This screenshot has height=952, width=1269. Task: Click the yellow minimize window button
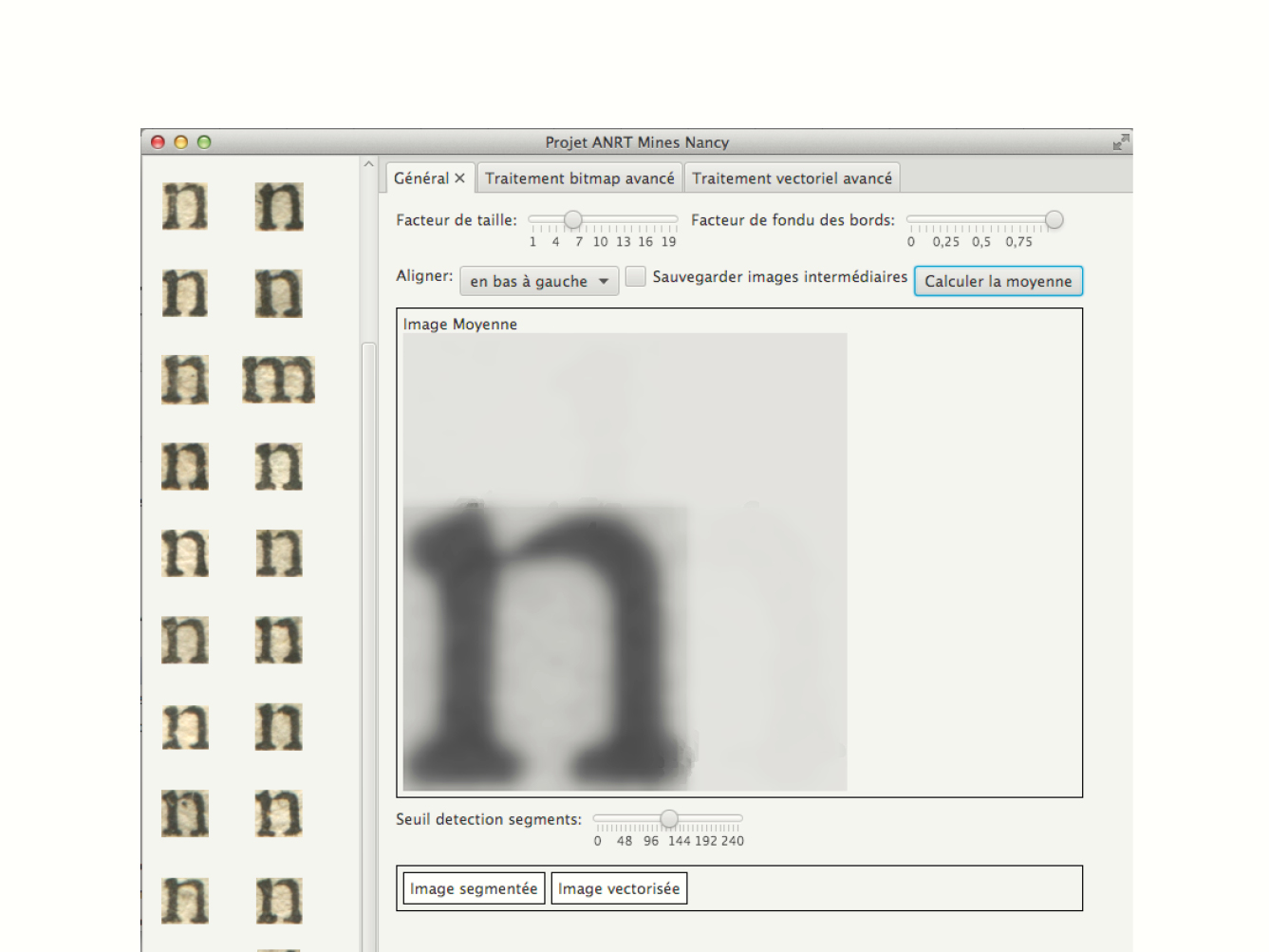(181, 142)
